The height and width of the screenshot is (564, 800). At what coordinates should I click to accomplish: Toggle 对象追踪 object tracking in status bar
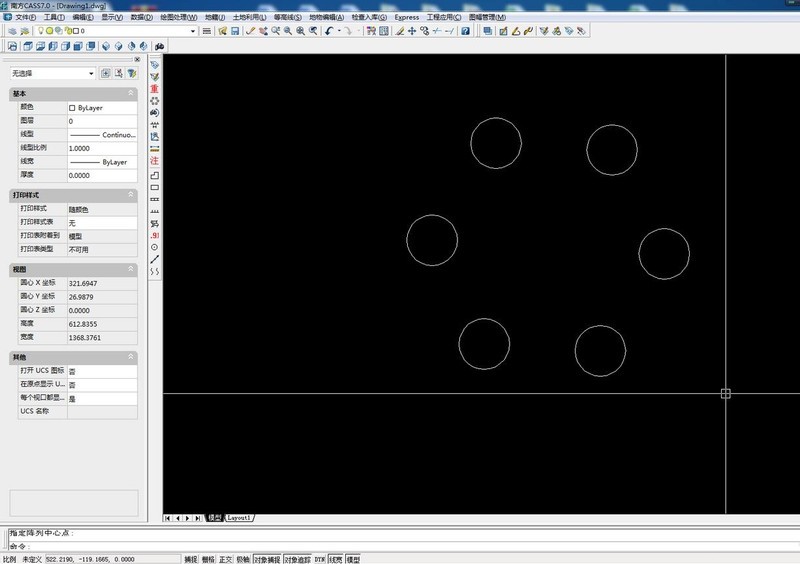pos(297,559)
